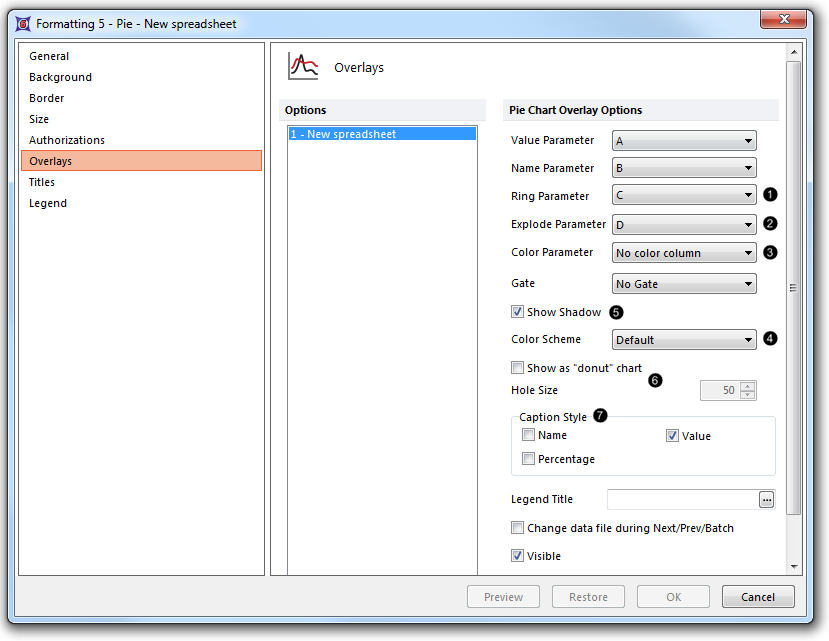Open the Gate dropdown list
829x641 pixels.
(684, 284)
